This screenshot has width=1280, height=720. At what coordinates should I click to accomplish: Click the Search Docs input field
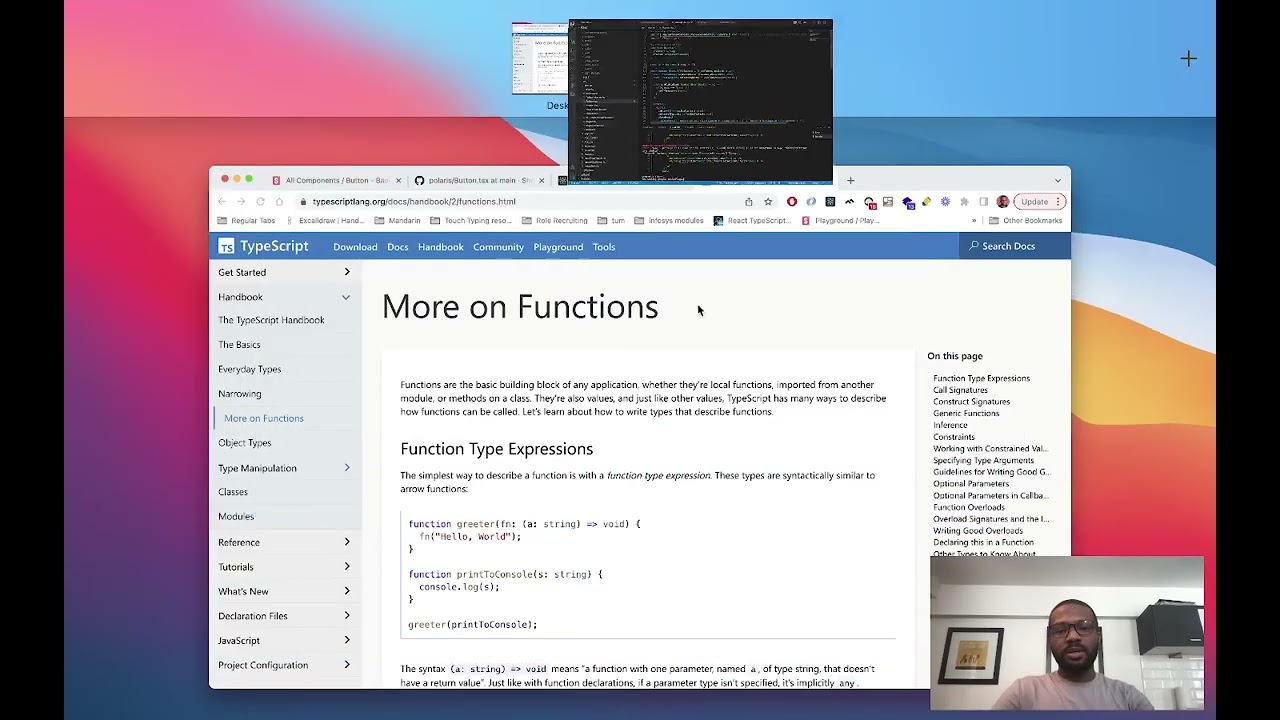coord(1015,246)
